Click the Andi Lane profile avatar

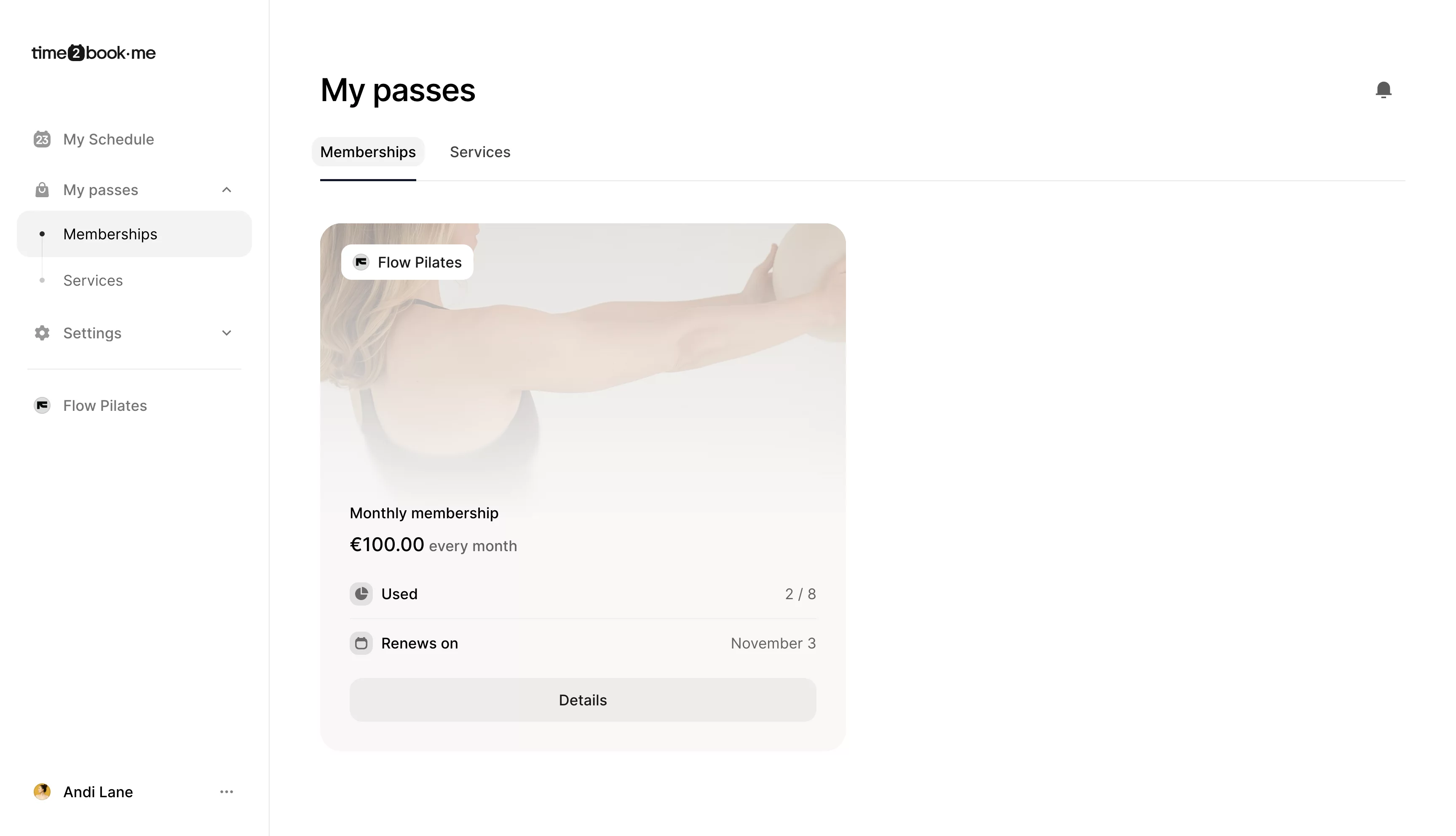42,792
